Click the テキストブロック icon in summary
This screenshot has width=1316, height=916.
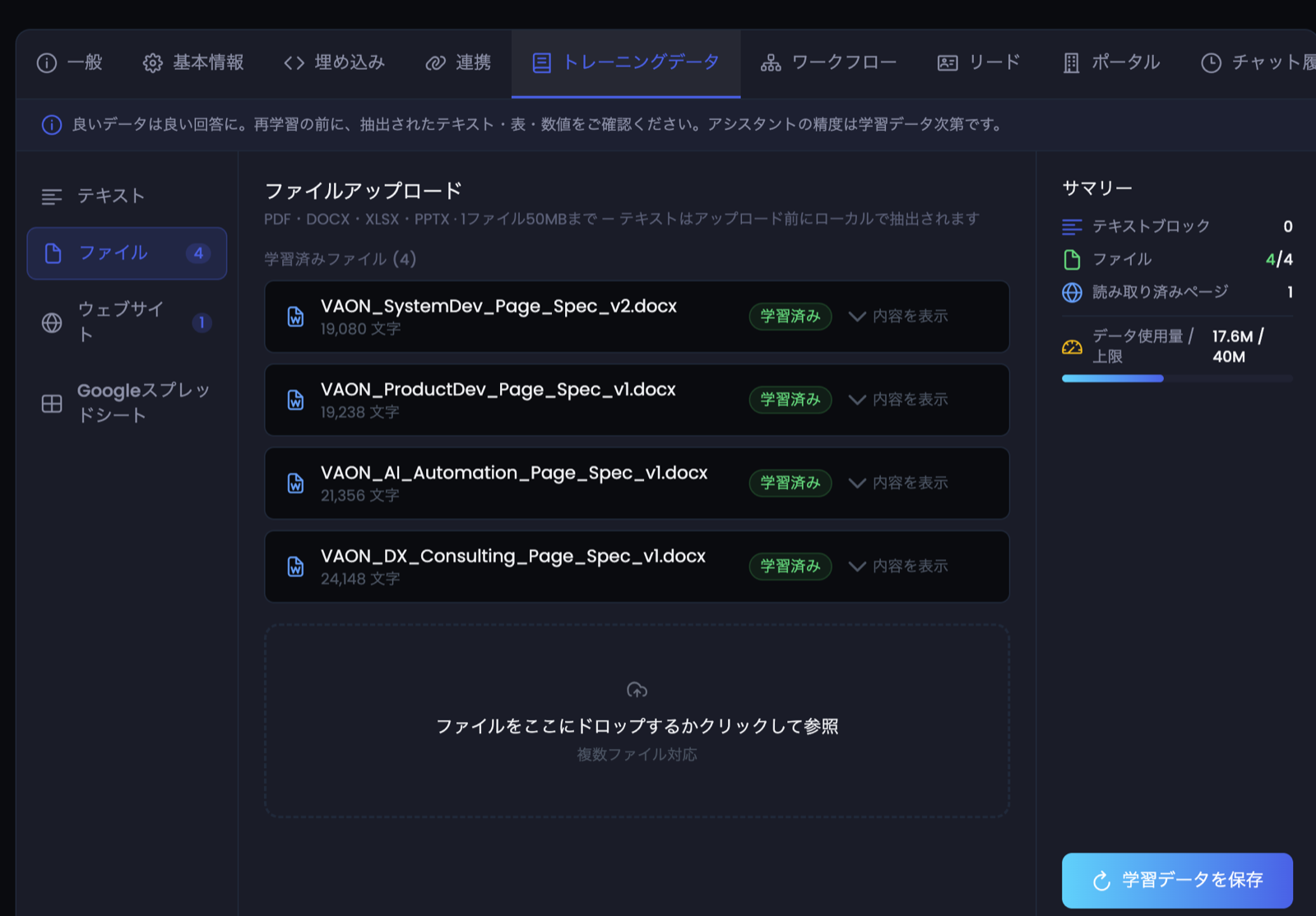click(x=1072, y=227)
